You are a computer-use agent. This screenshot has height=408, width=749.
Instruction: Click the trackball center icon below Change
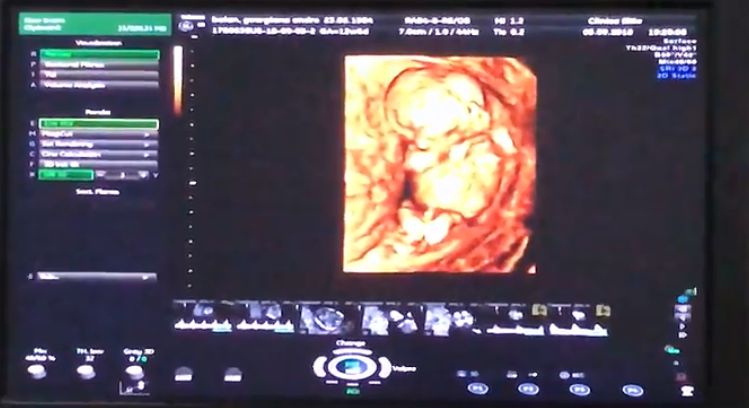coord(352,367)
